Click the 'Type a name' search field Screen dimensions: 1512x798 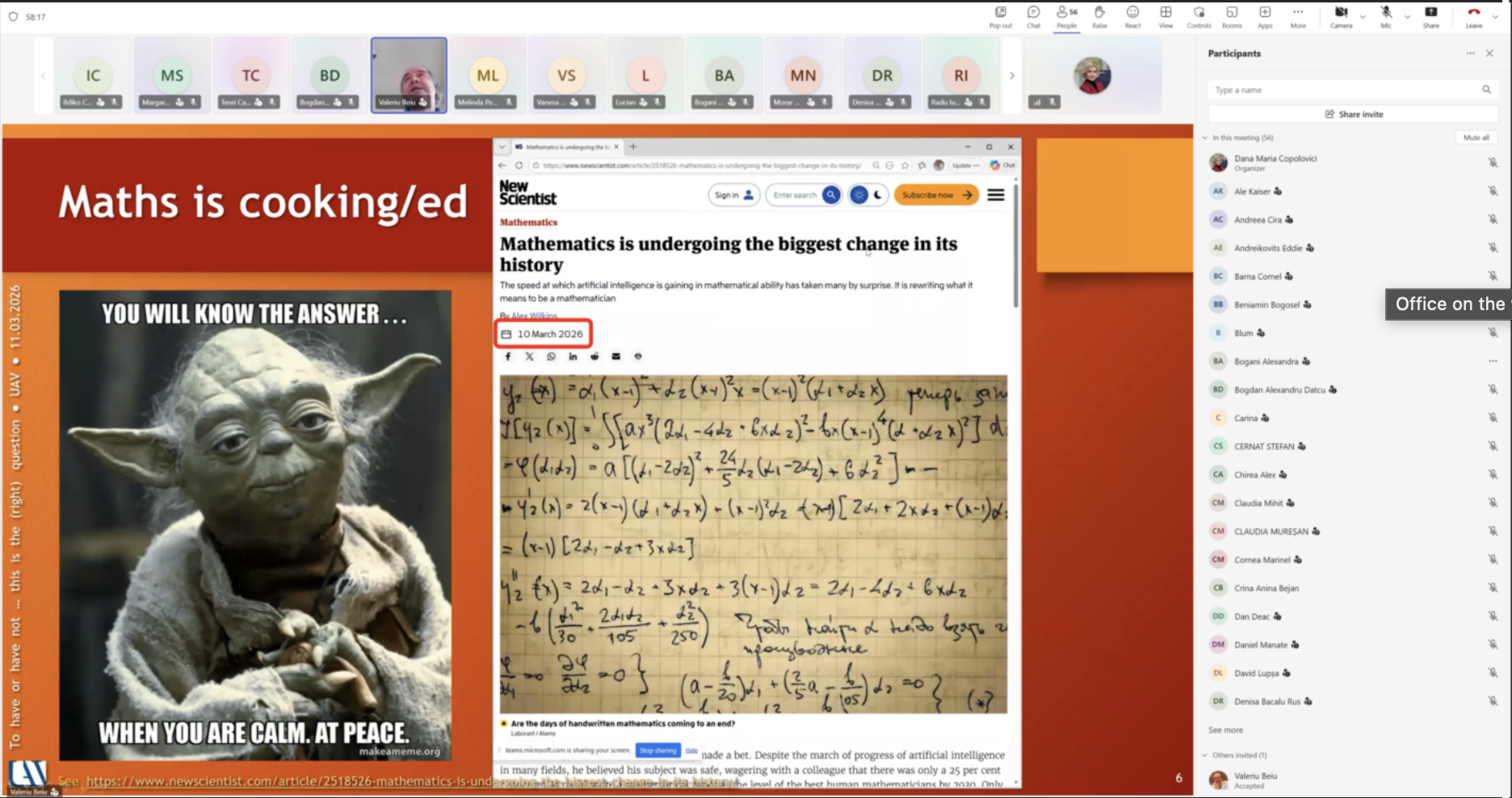click(1345, 90)
